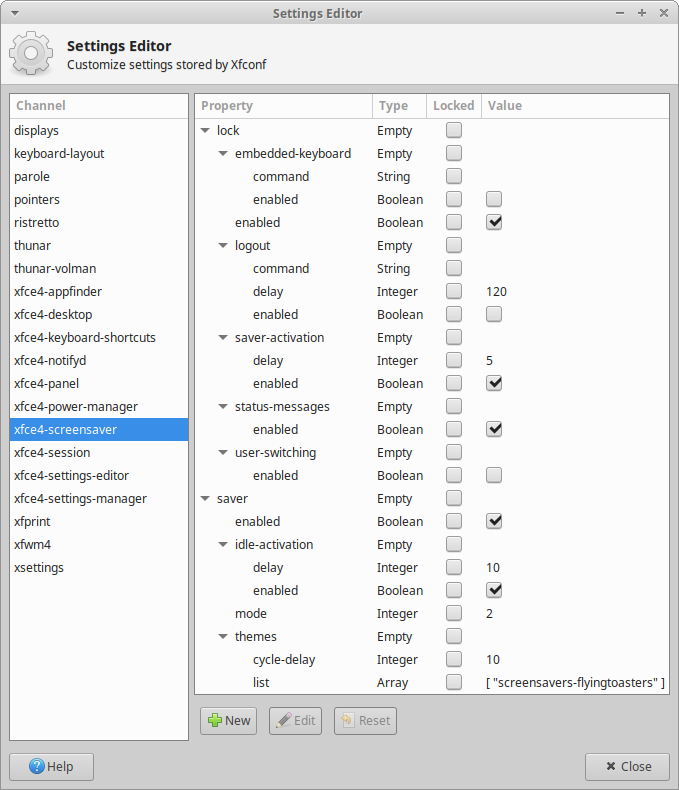This screenshot has height=790, width=679.
Task: Select the xfce4-panel channel
Action: (x=99, y=383)
